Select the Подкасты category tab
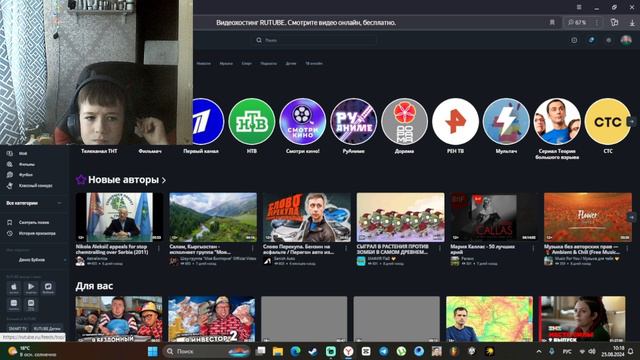Screen dimensions: 640x360 pos(268,63)
